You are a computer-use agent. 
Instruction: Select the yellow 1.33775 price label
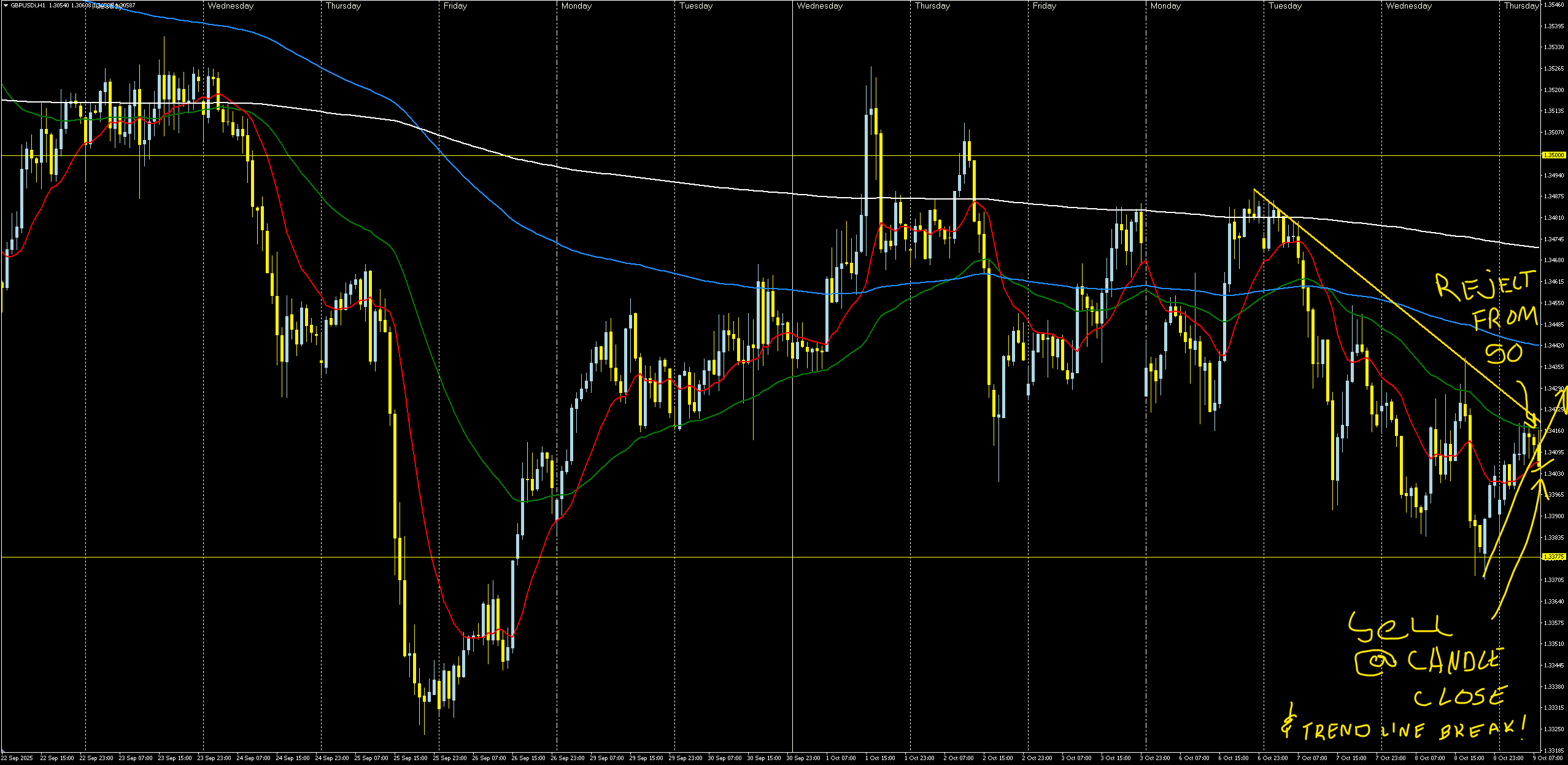tap(1553, 557)
